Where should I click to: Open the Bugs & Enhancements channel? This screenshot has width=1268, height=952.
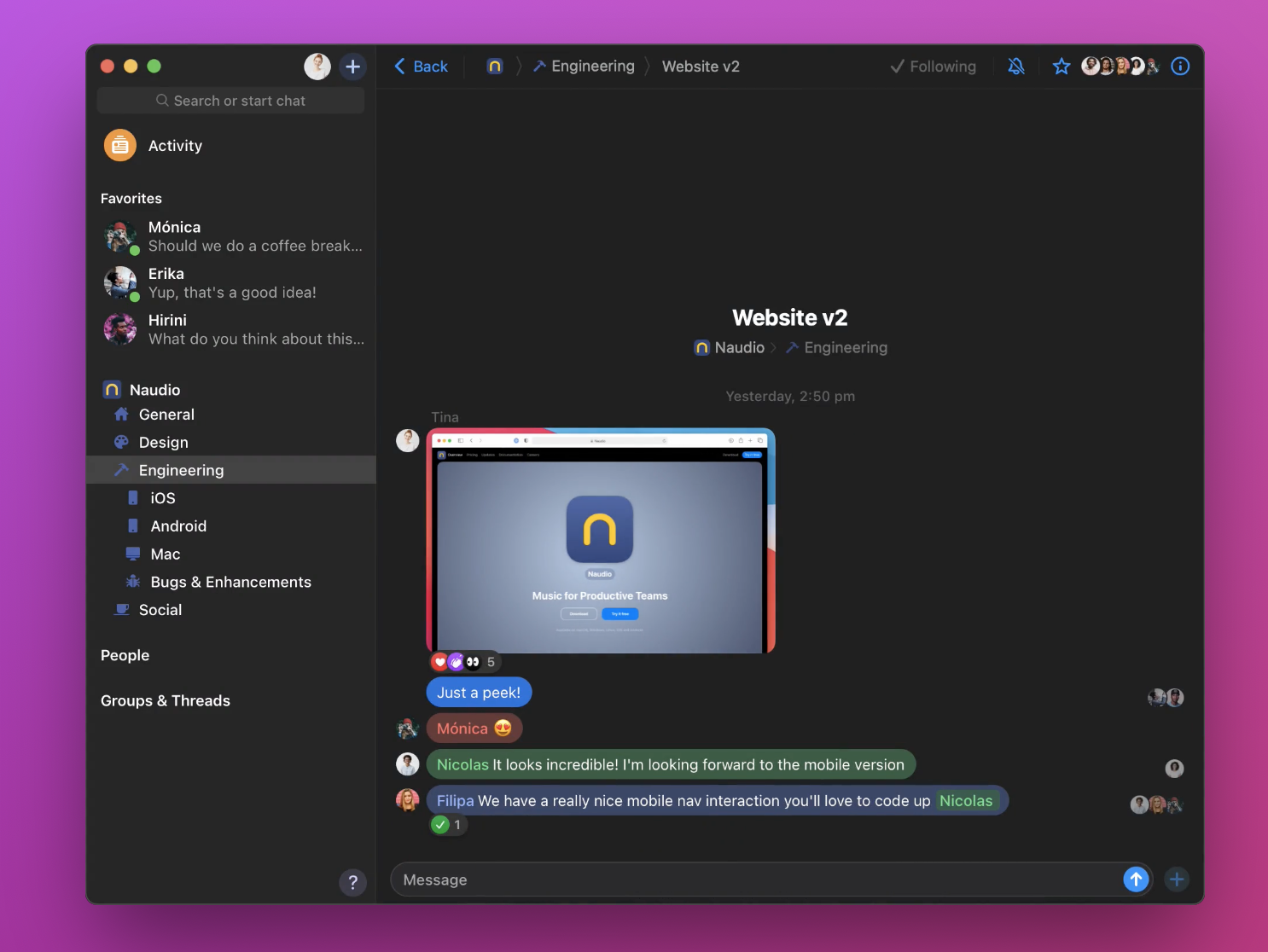tap(230, 582)
